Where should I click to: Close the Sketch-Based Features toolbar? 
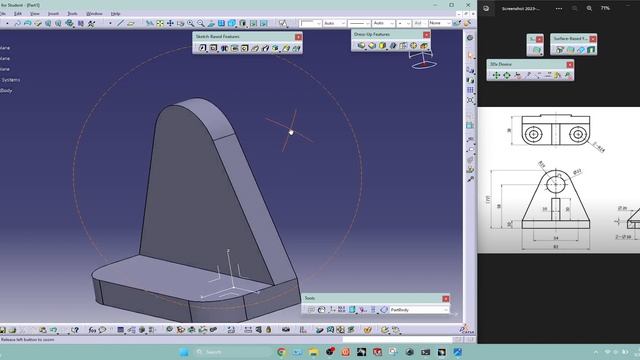[298, 37]
